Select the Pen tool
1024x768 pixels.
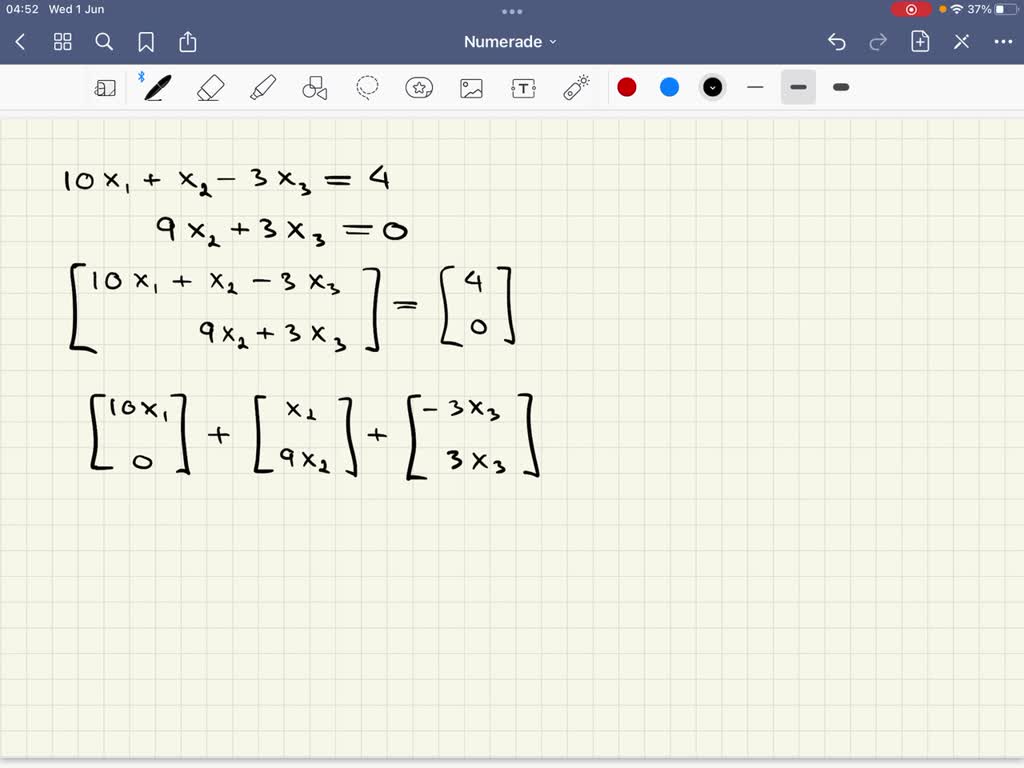(157, 87)
